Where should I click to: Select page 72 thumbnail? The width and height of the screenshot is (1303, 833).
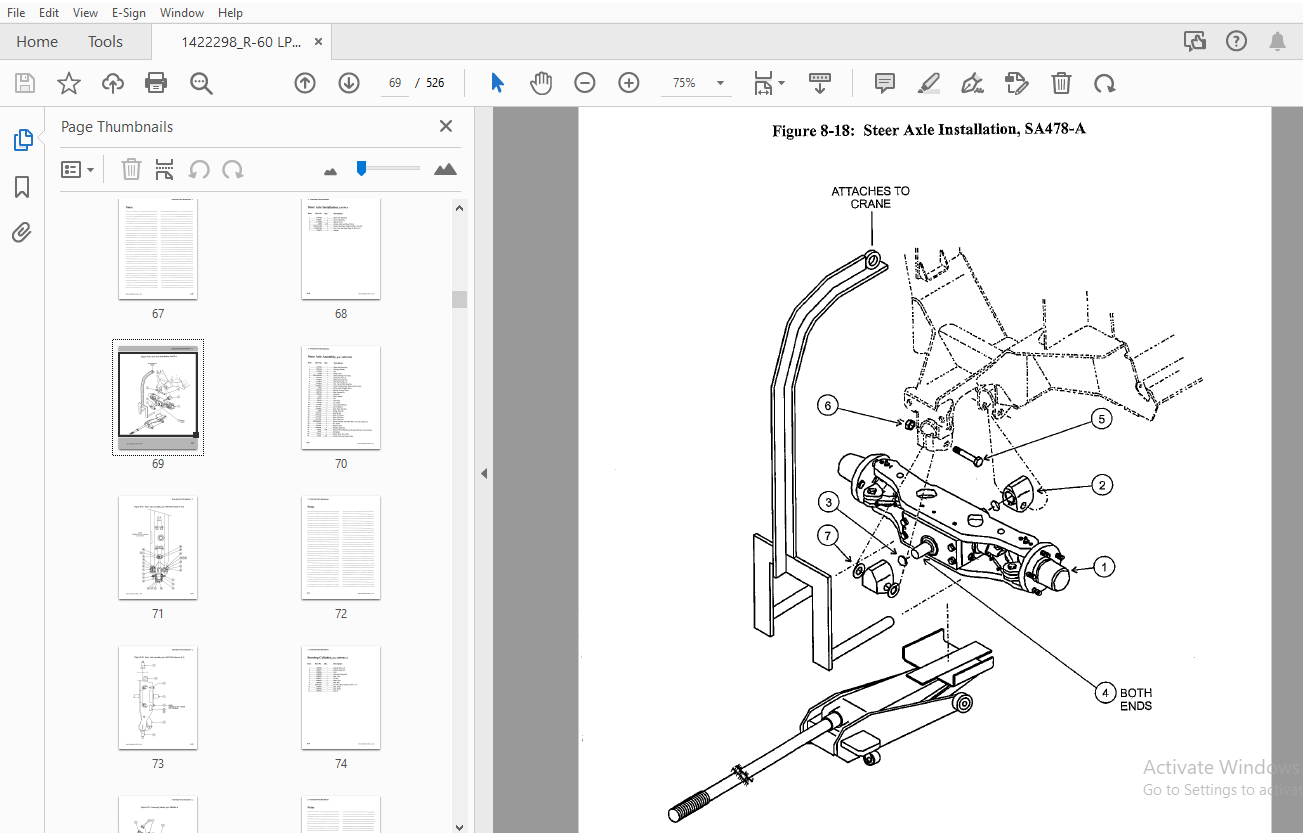(x=341, y=548)
